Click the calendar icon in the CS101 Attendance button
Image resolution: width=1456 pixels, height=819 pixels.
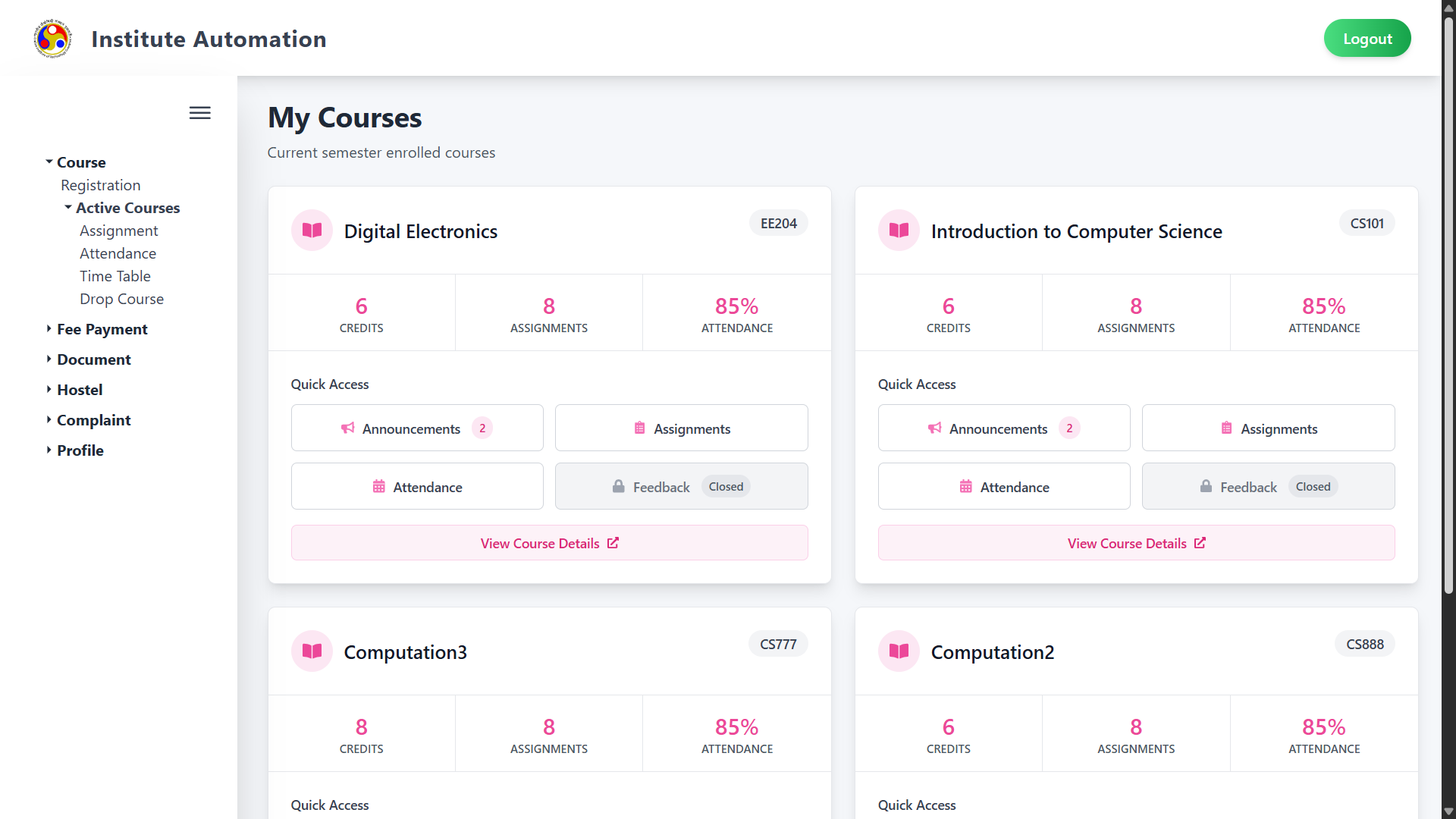pyautogui.click(x=965, y=487)
